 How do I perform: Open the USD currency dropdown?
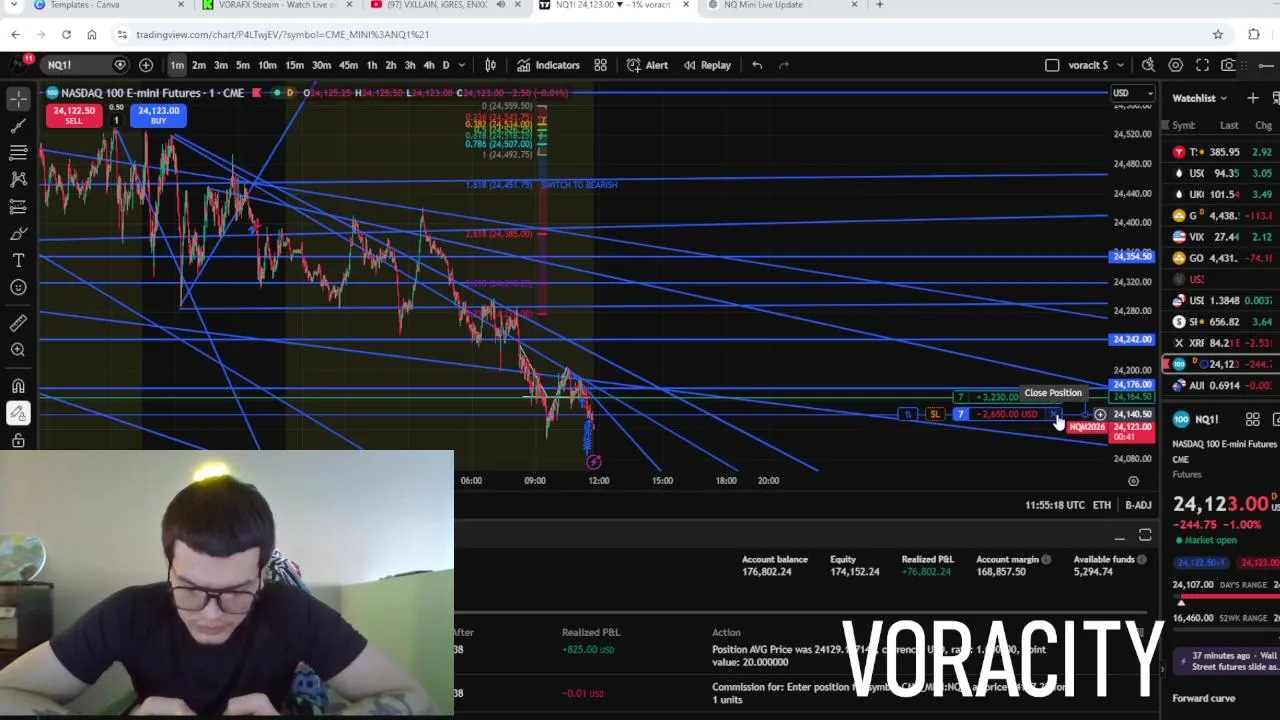tap(1132, 93)
